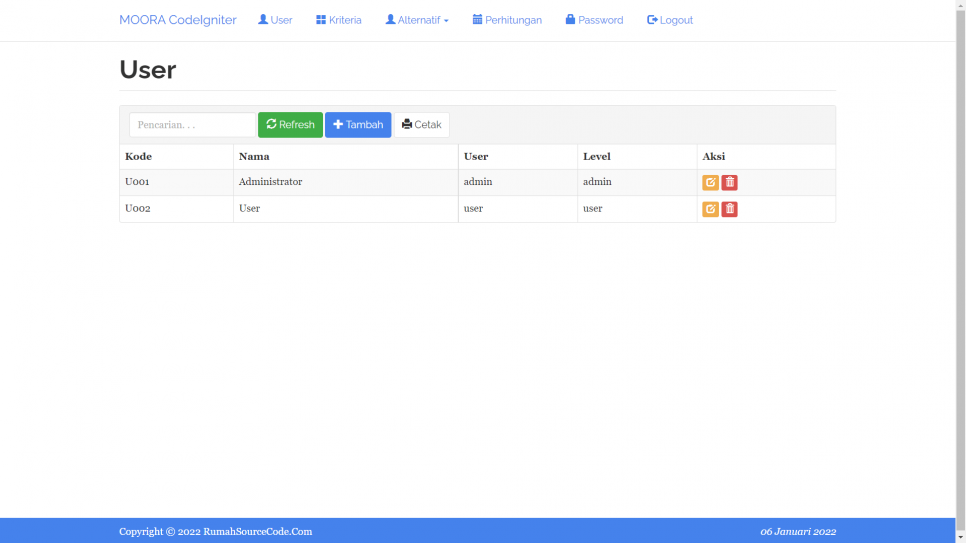The width and height of the screenshot is (966, 543).
Task: Click delete trash icon for Administrator row
Action: click(x=729, y=183)
